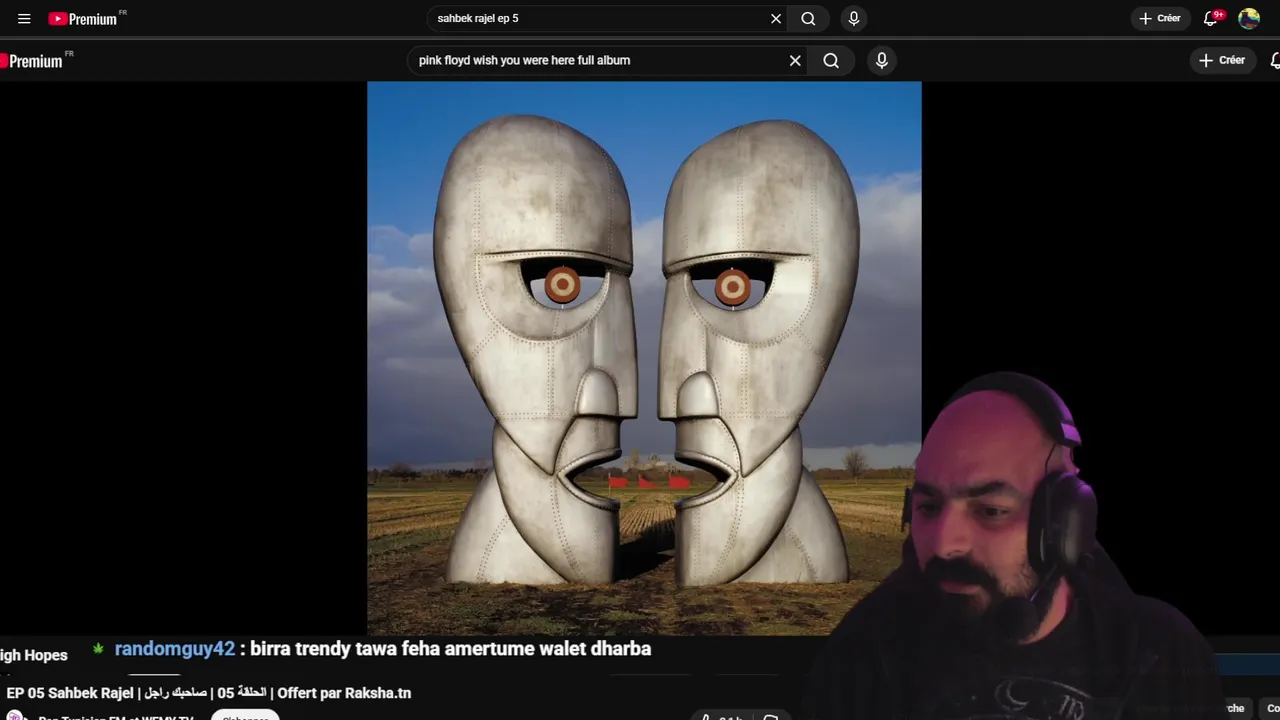Start voice search beside 'sahbek rajel' search
The image size is (1280, 720).
pyautogui.click(x=854, y=18)
